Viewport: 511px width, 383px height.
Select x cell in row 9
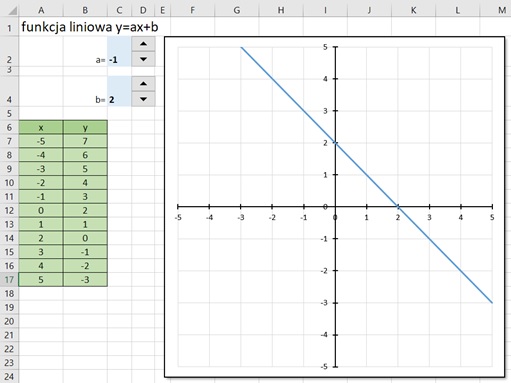tap(41, 169)
